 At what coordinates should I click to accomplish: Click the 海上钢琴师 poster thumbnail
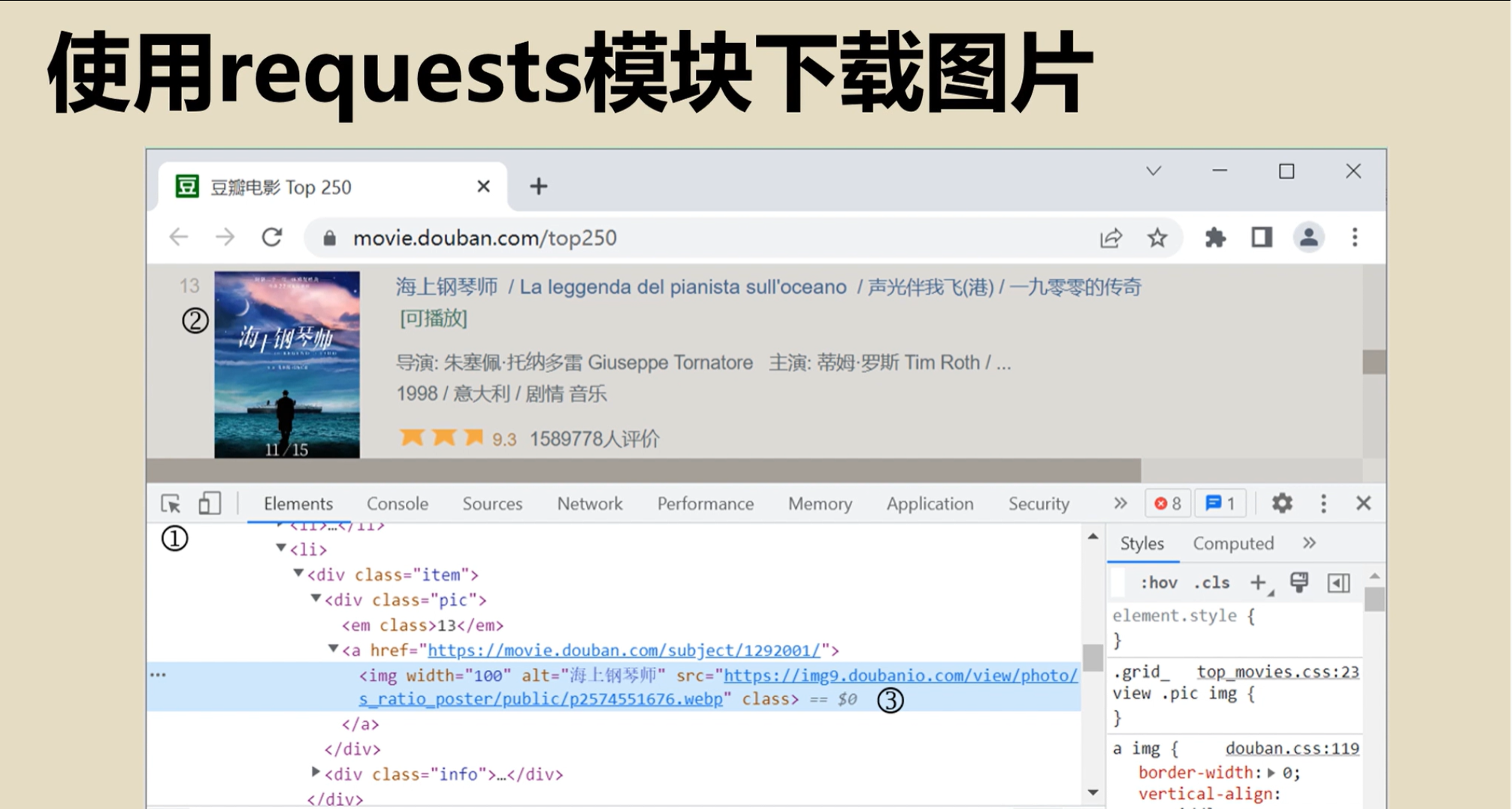click(x=287, y=365)
